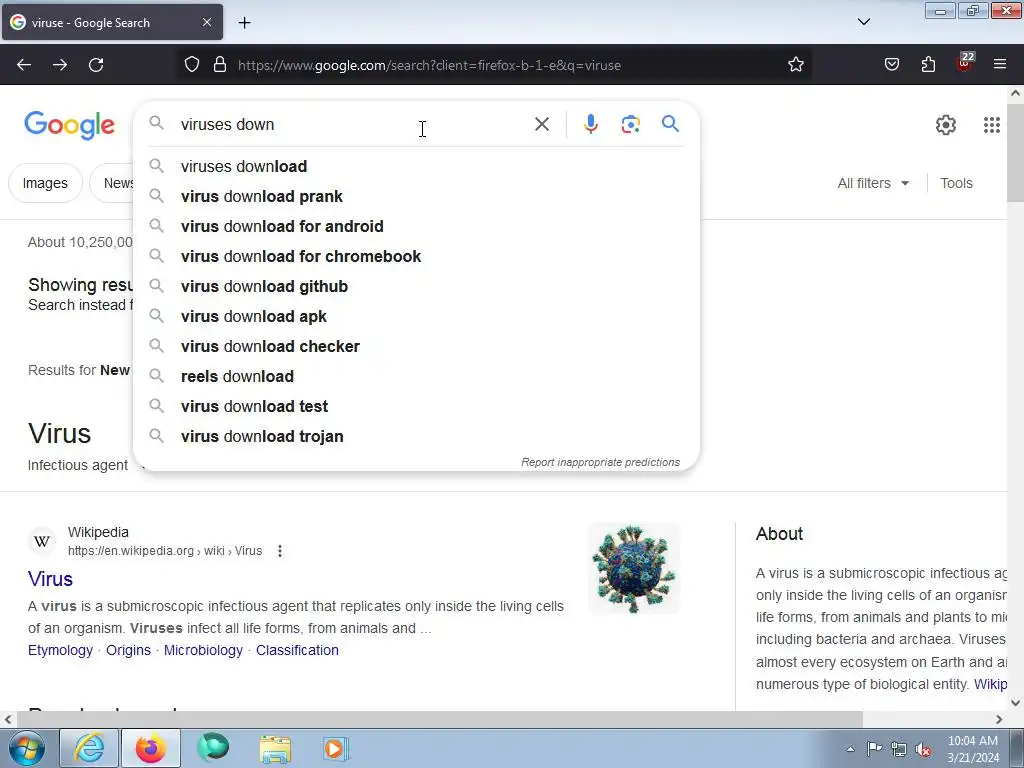
Task: Go forward to the next page
Action: pos(60,65)
